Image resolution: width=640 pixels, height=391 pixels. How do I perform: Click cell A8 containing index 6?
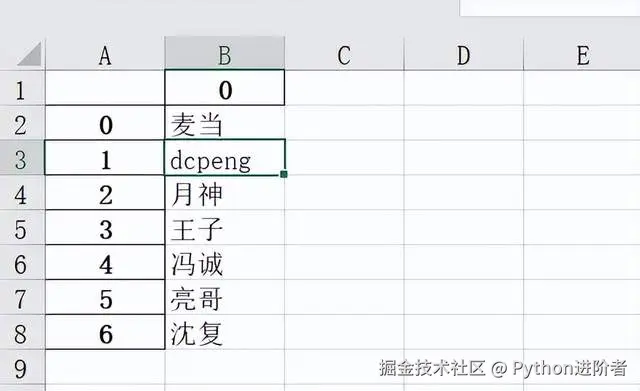coord(105,332)
